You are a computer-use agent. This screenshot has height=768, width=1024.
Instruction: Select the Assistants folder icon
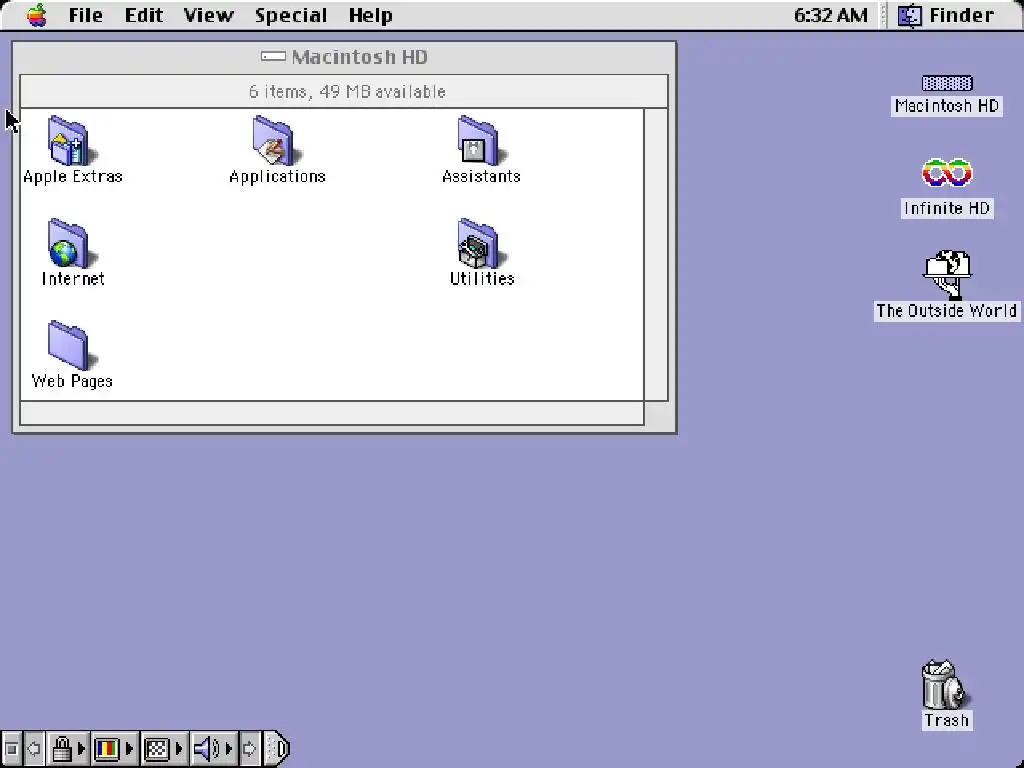[x=480, y=140]
